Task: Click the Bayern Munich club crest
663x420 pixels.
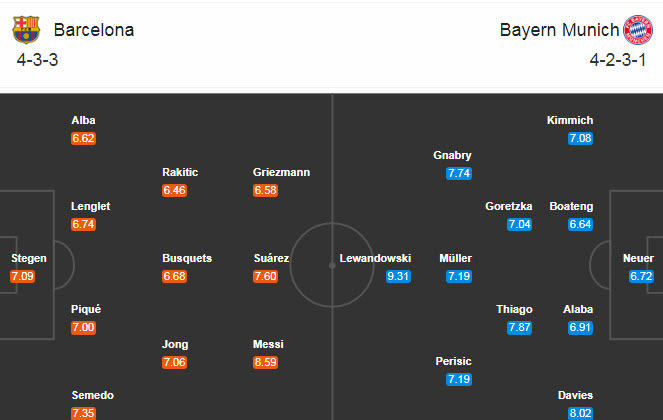Action: tap(637, 30)
